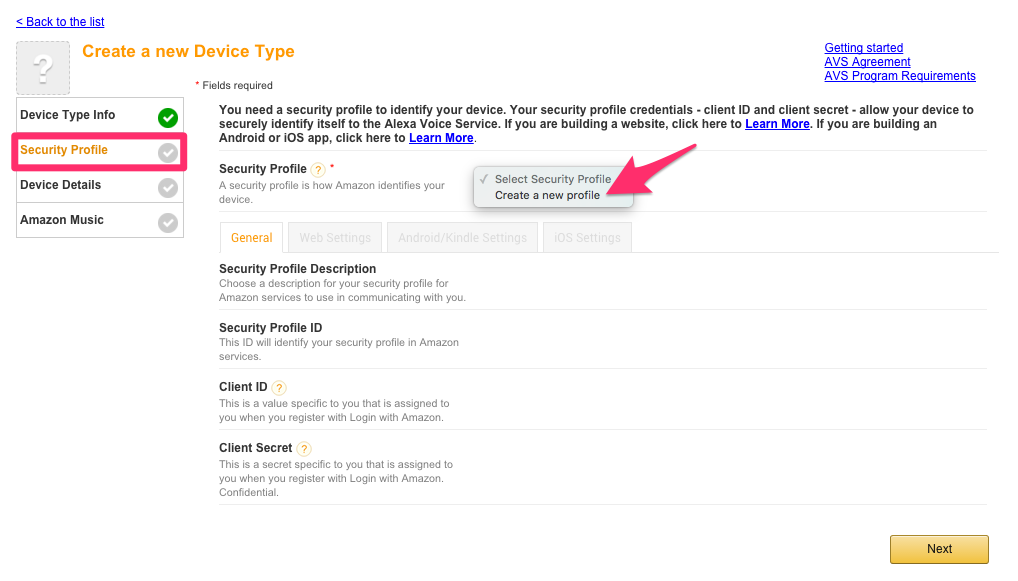Open the iOS Settings tab
The width and height of the screenshot is (1018, 581).
pyautogui.click(x=587, y=238)
